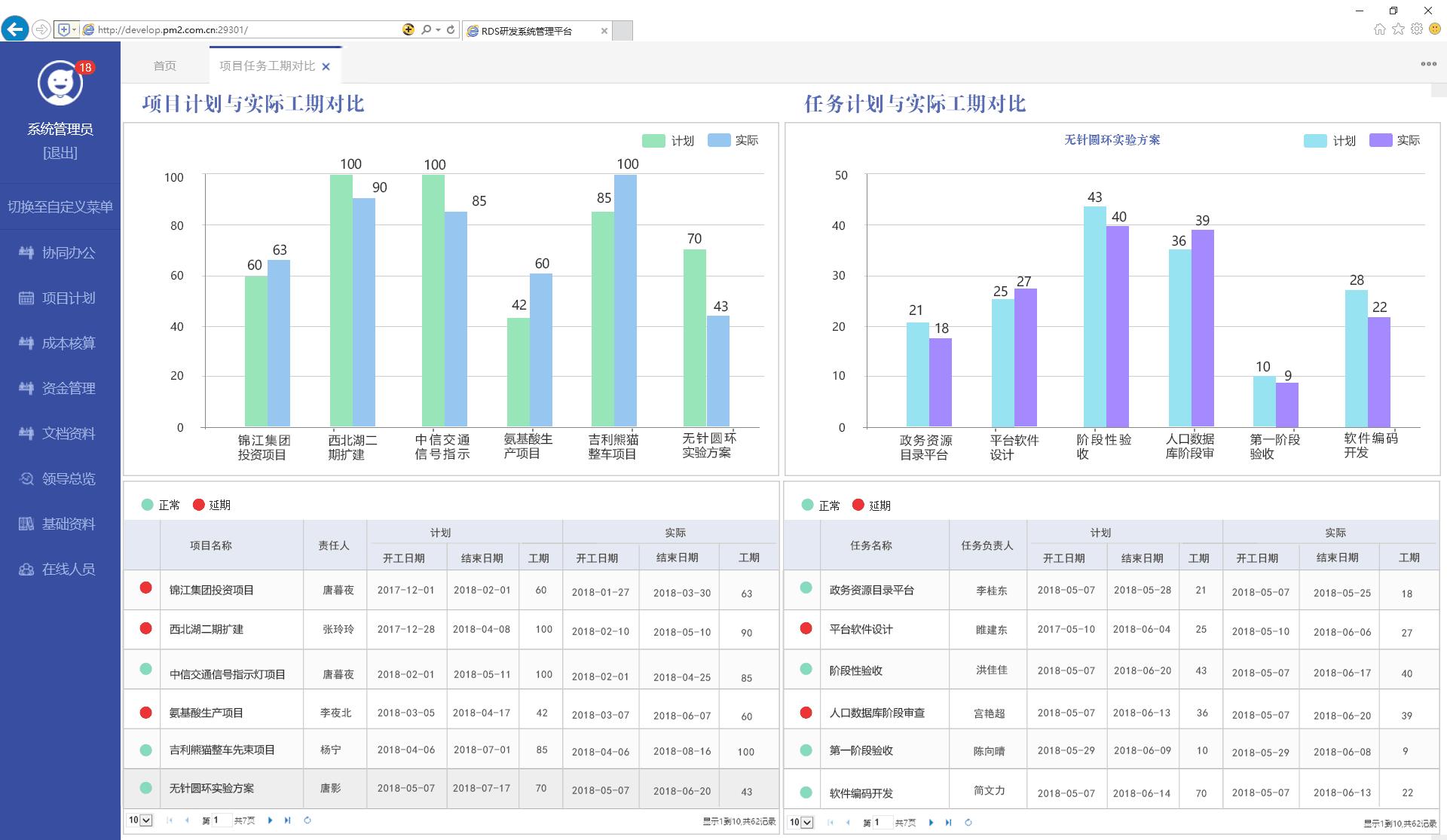
Task: Open the 项目计划 calendar menu item
Action: (68, 298)
